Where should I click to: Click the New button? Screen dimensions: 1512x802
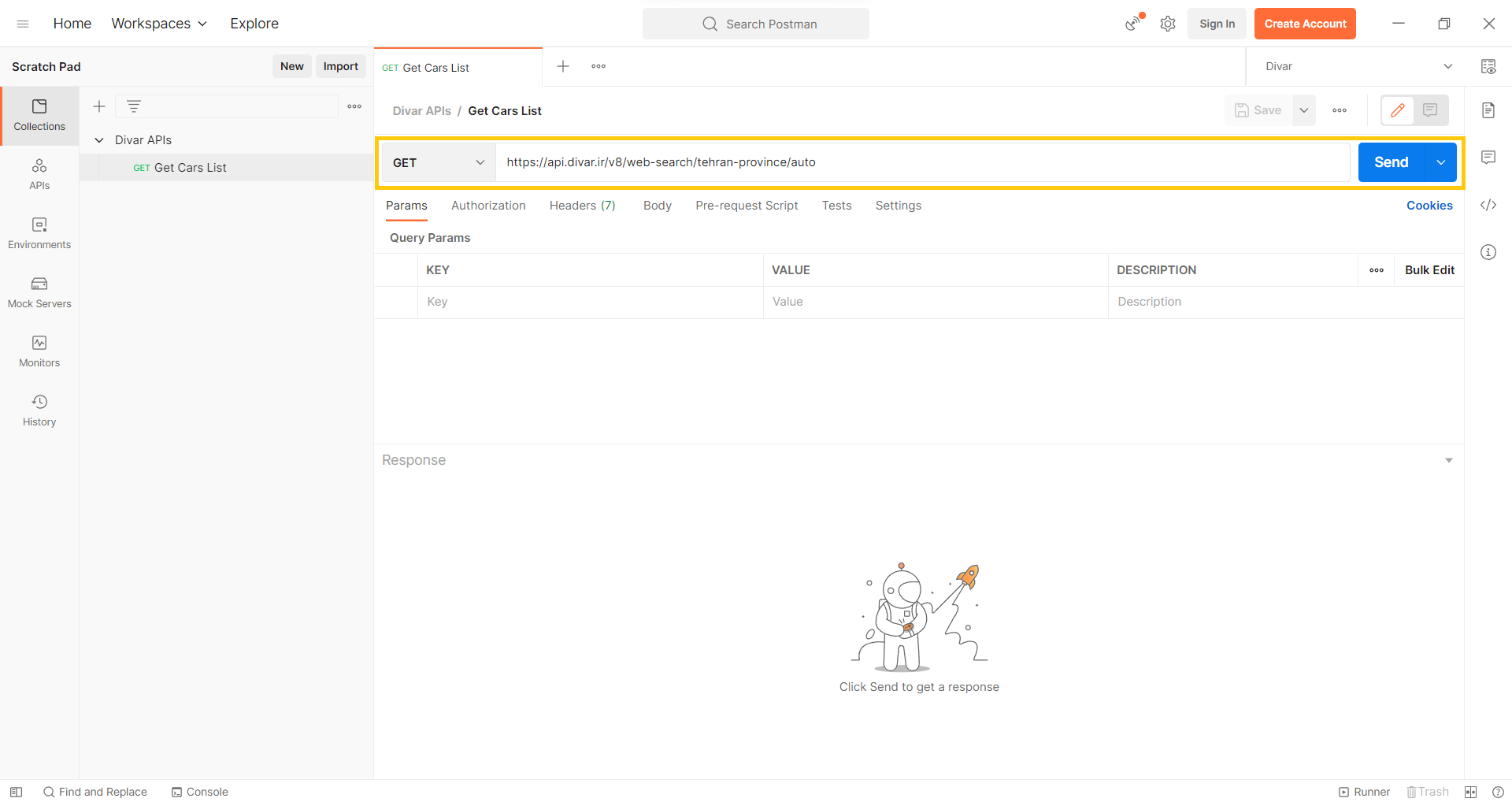(292, 66)
